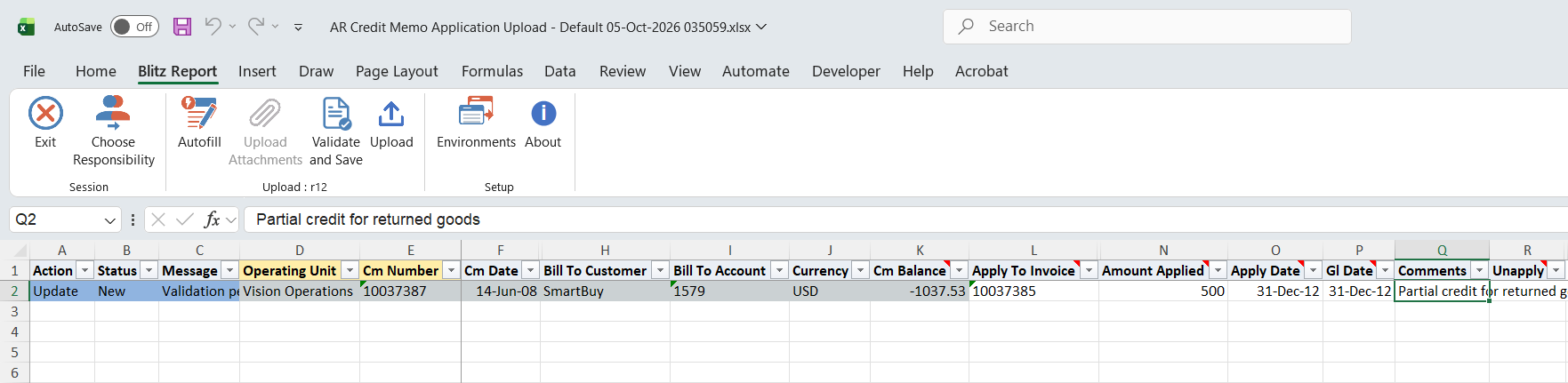Open the Currency column filter
1568x383 pixels.
pos(861,270)
